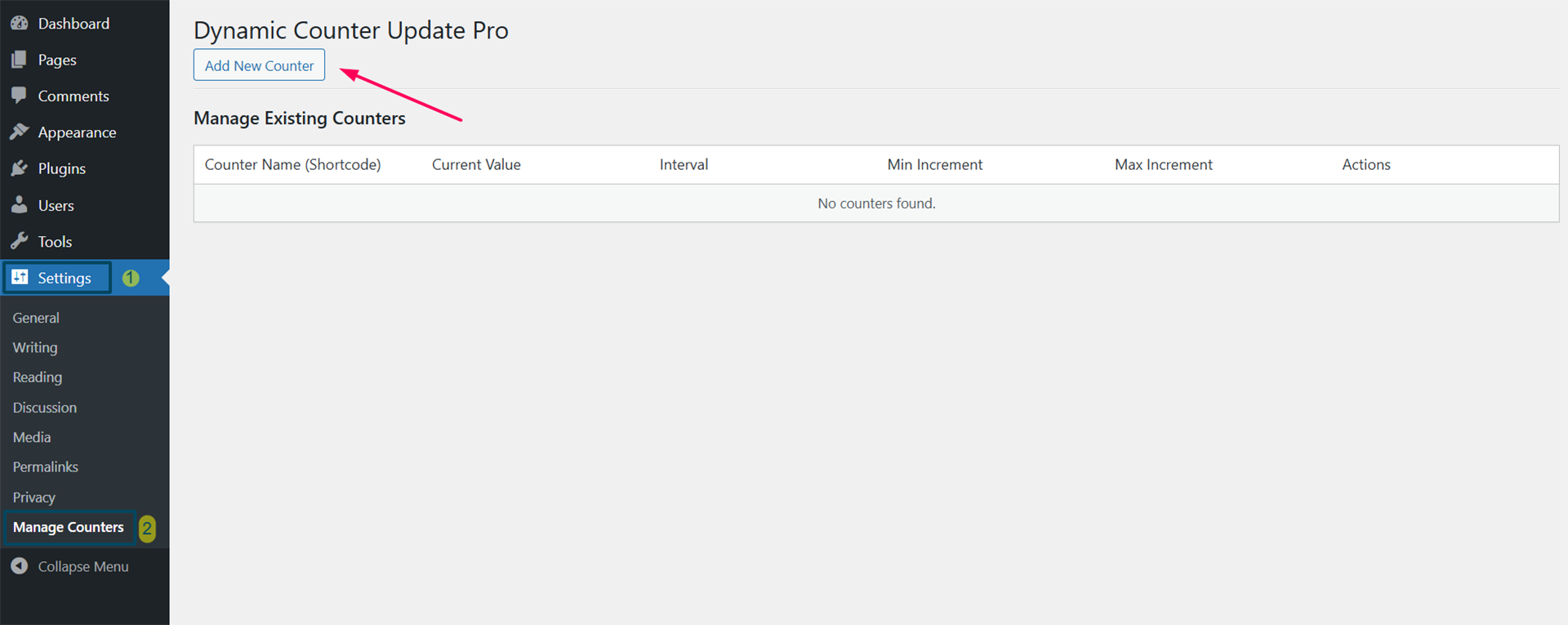Click the Tools wrench icon
The width and height of the screenshot is (1568, 625).
[20, 241]
